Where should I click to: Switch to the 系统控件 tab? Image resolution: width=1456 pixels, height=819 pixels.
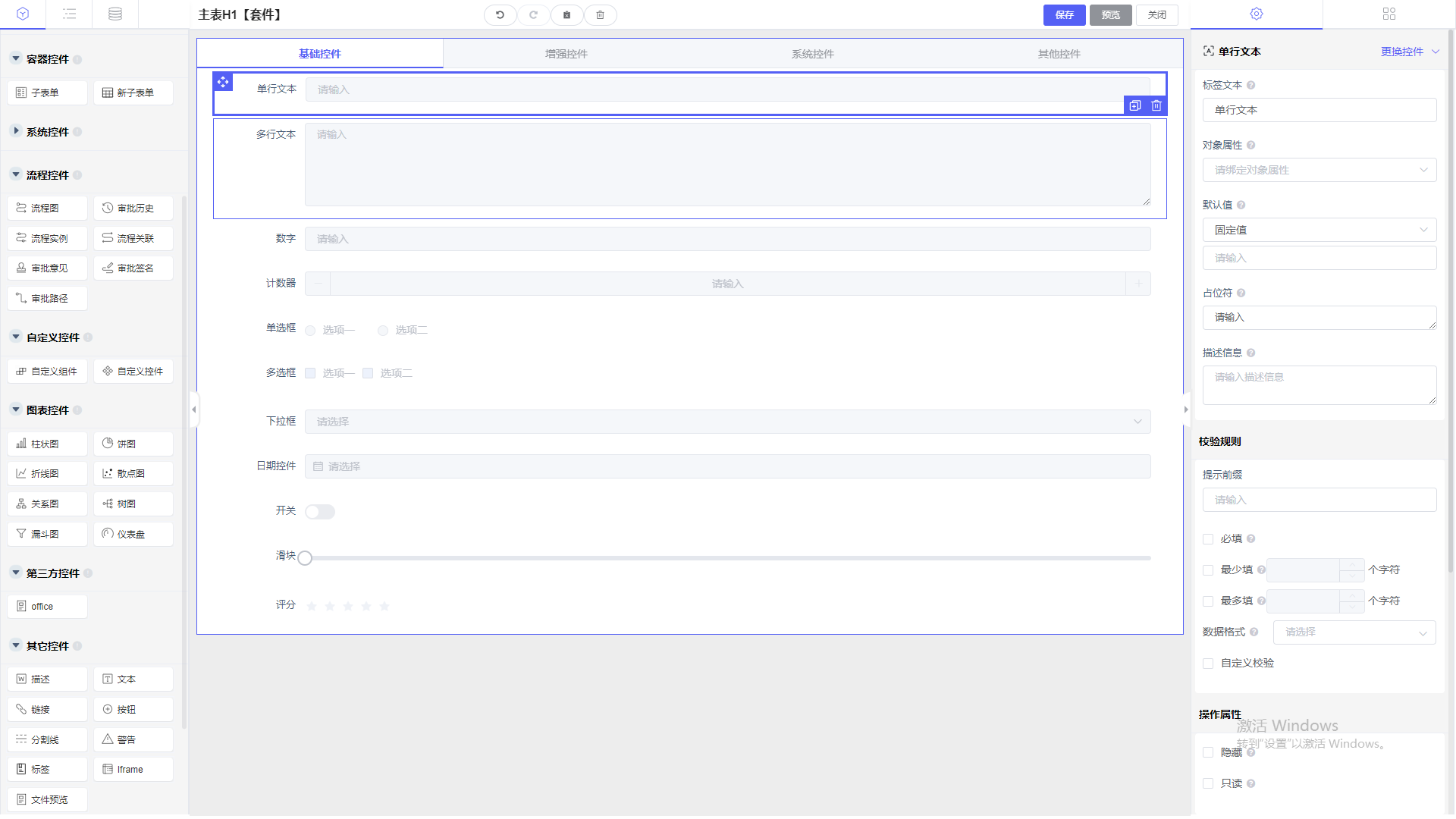coord(812,54)
